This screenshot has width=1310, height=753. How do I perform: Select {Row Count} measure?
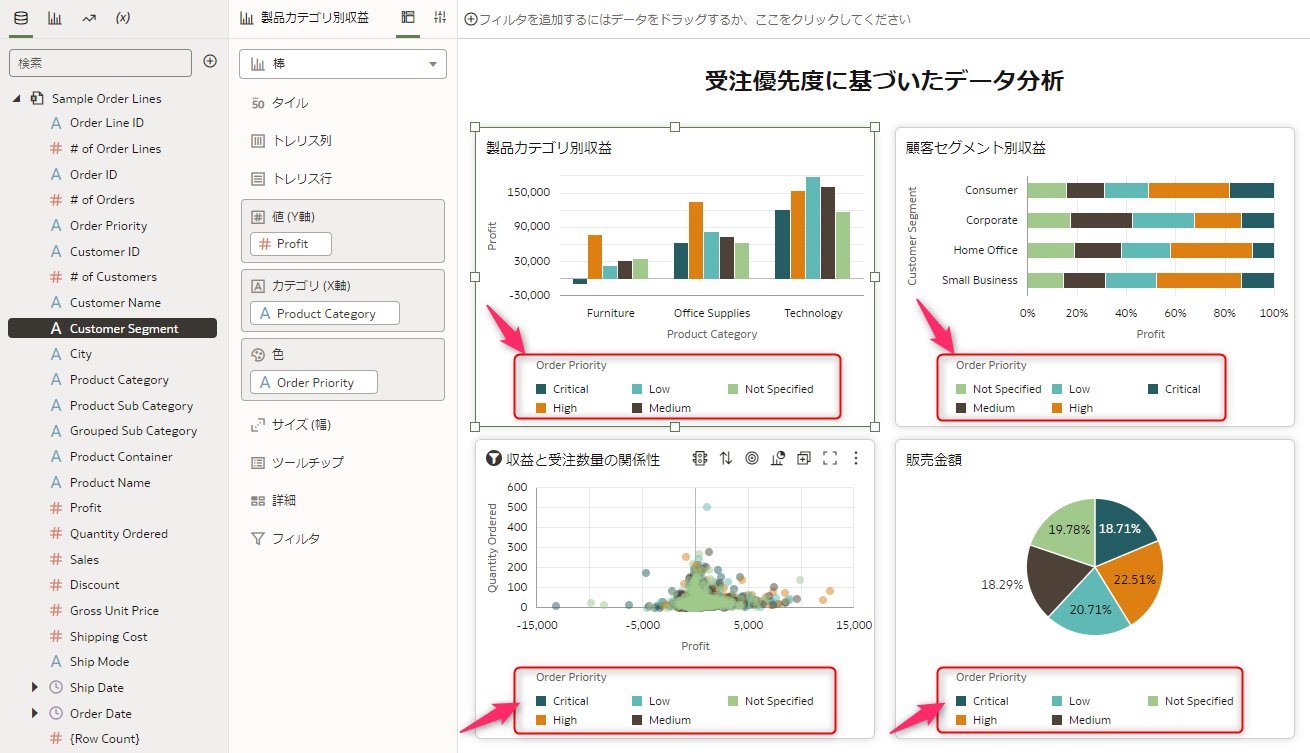click(x=104, y=738)
